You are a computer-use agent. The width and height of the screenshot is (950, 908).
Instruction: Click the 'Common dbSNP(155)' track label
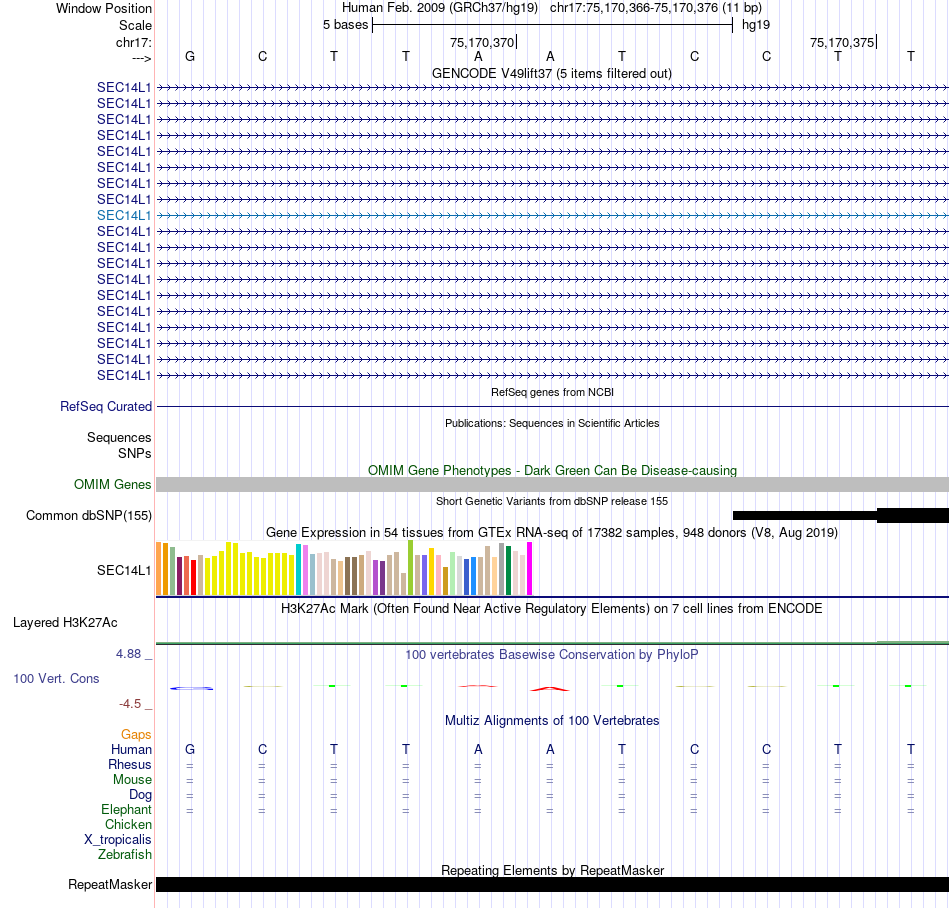[x=88, y=515]
